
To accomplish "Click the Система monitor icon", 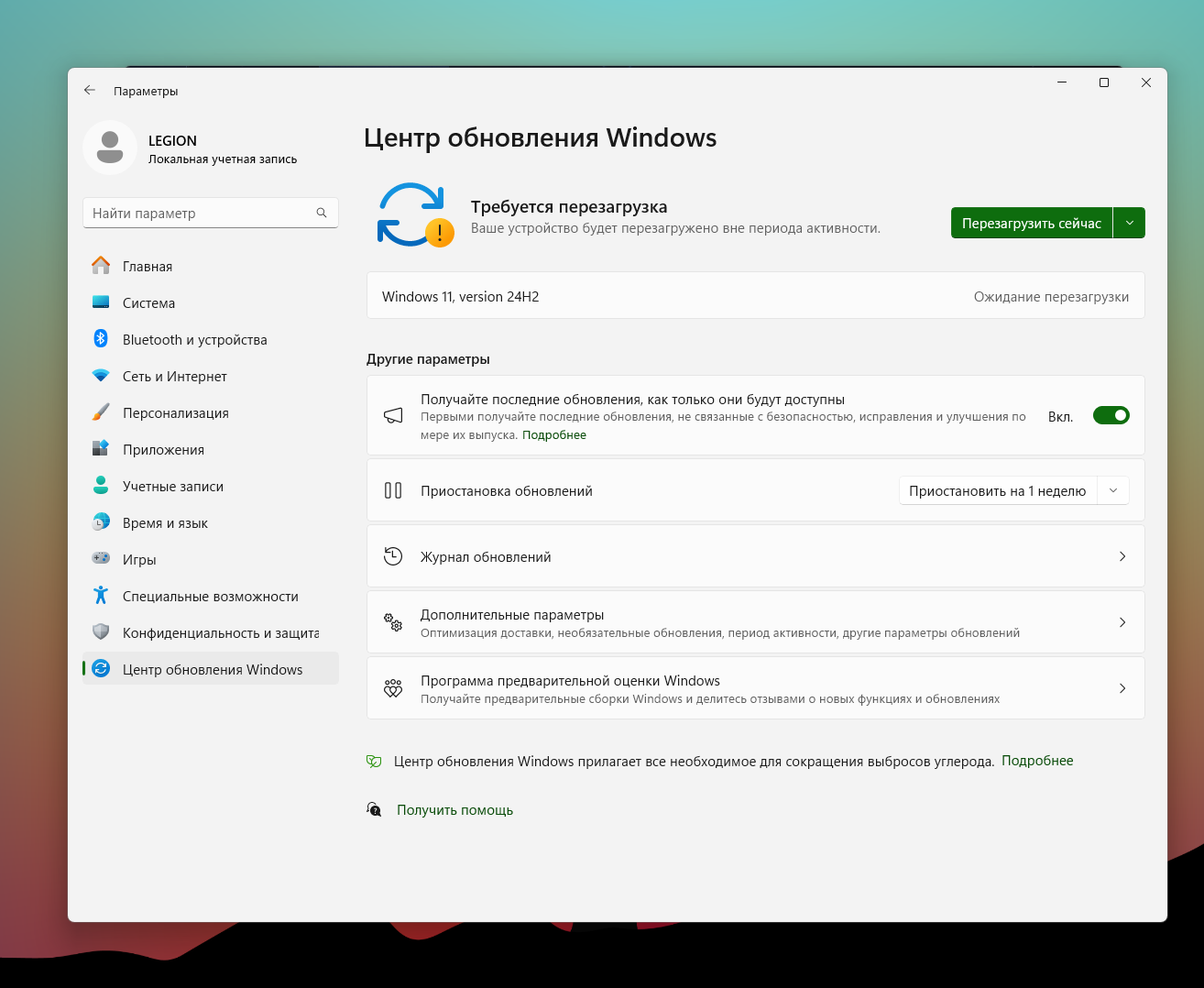I will 101,302.
